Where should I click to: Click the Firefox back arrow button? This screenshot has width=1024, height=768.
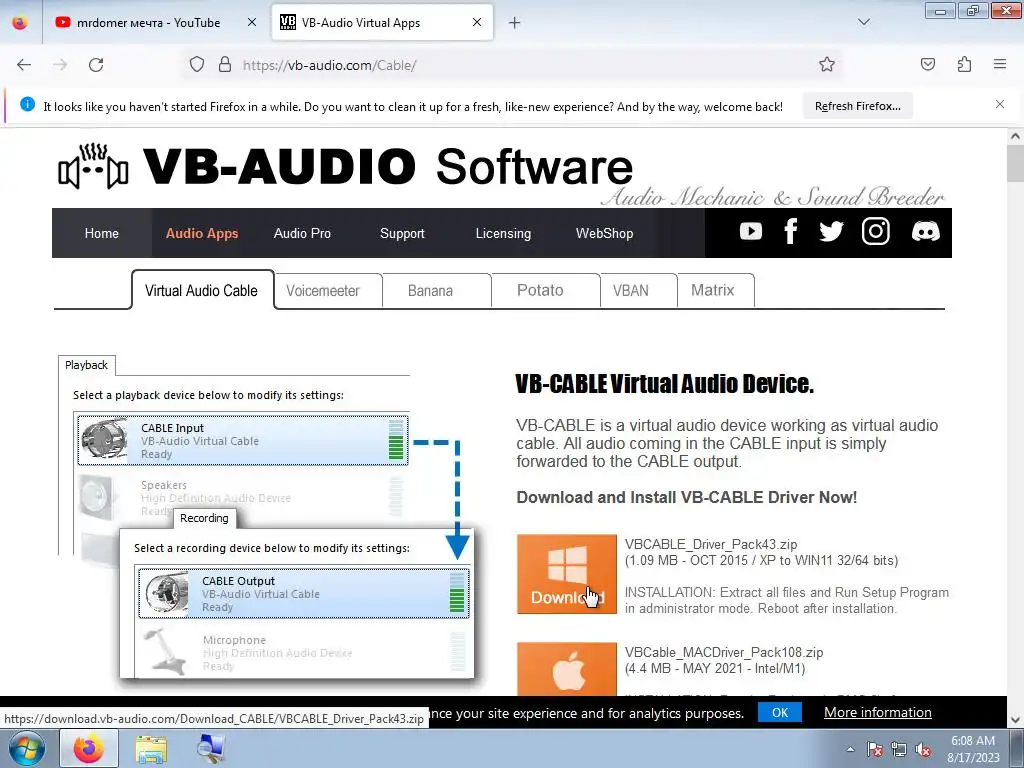pyautogui.click(x=24, y=65)
